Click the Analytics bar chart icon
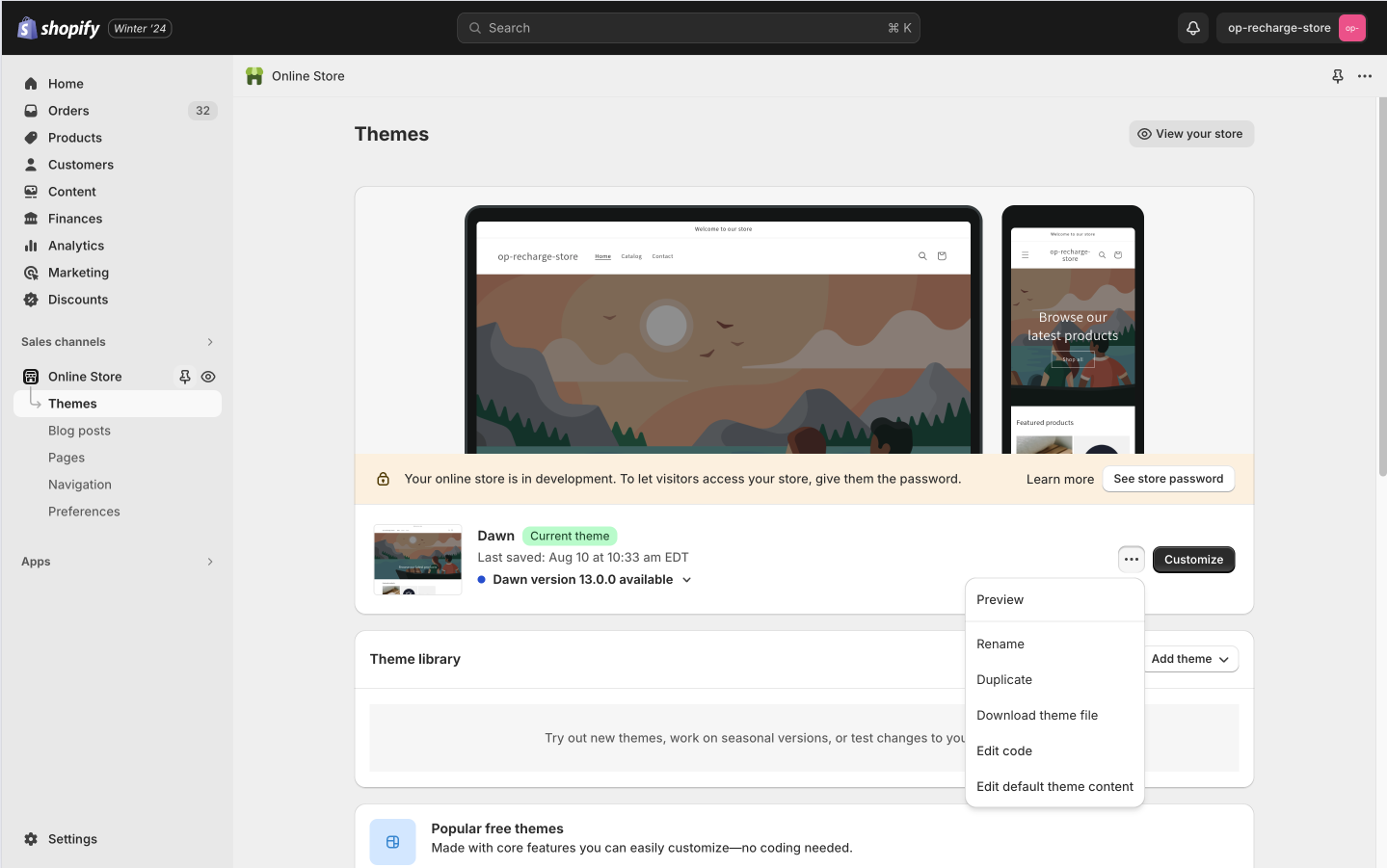 pyautogui.click(x=31, y=246)
